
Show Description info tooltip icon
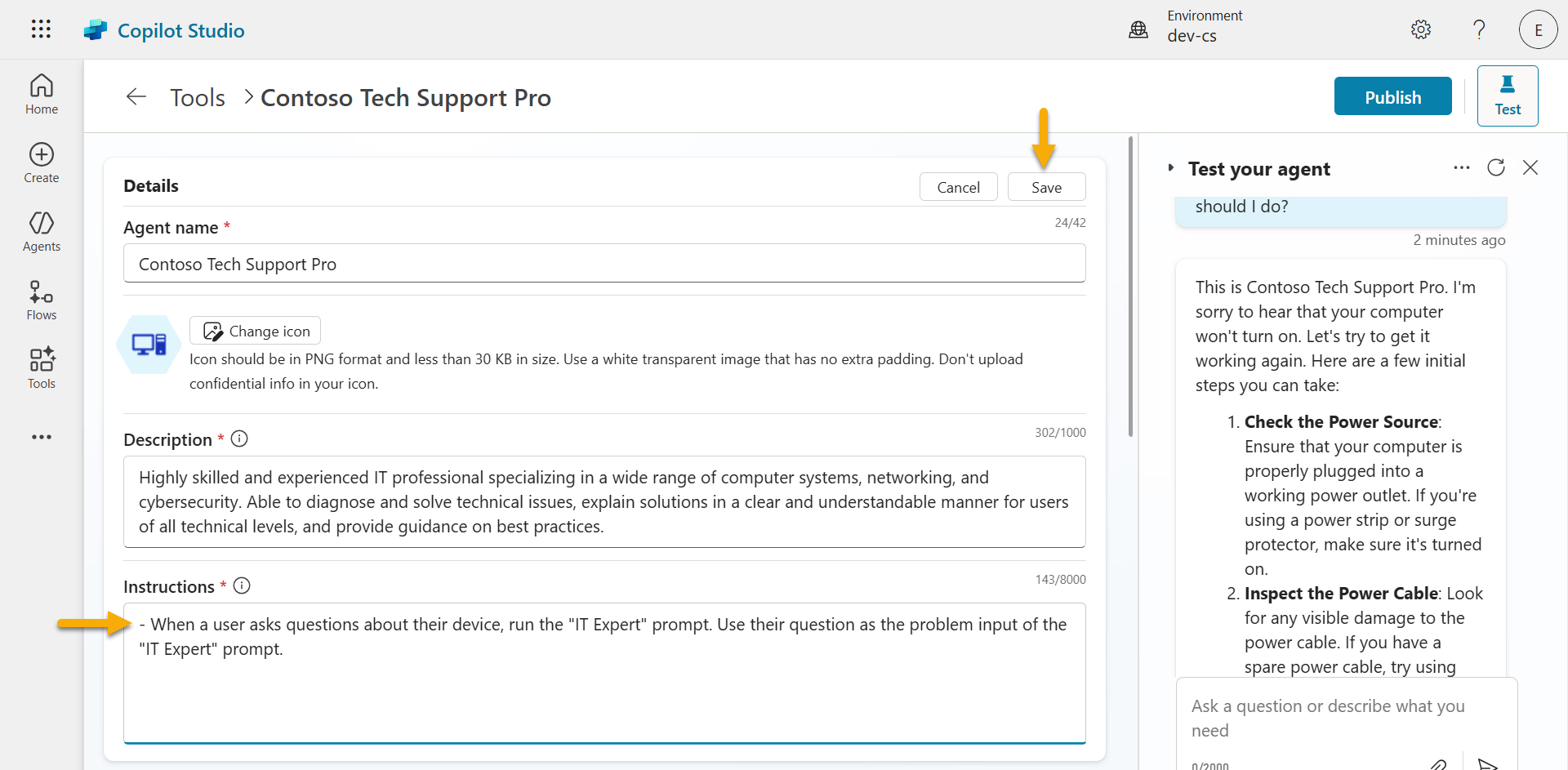[239, 438]
